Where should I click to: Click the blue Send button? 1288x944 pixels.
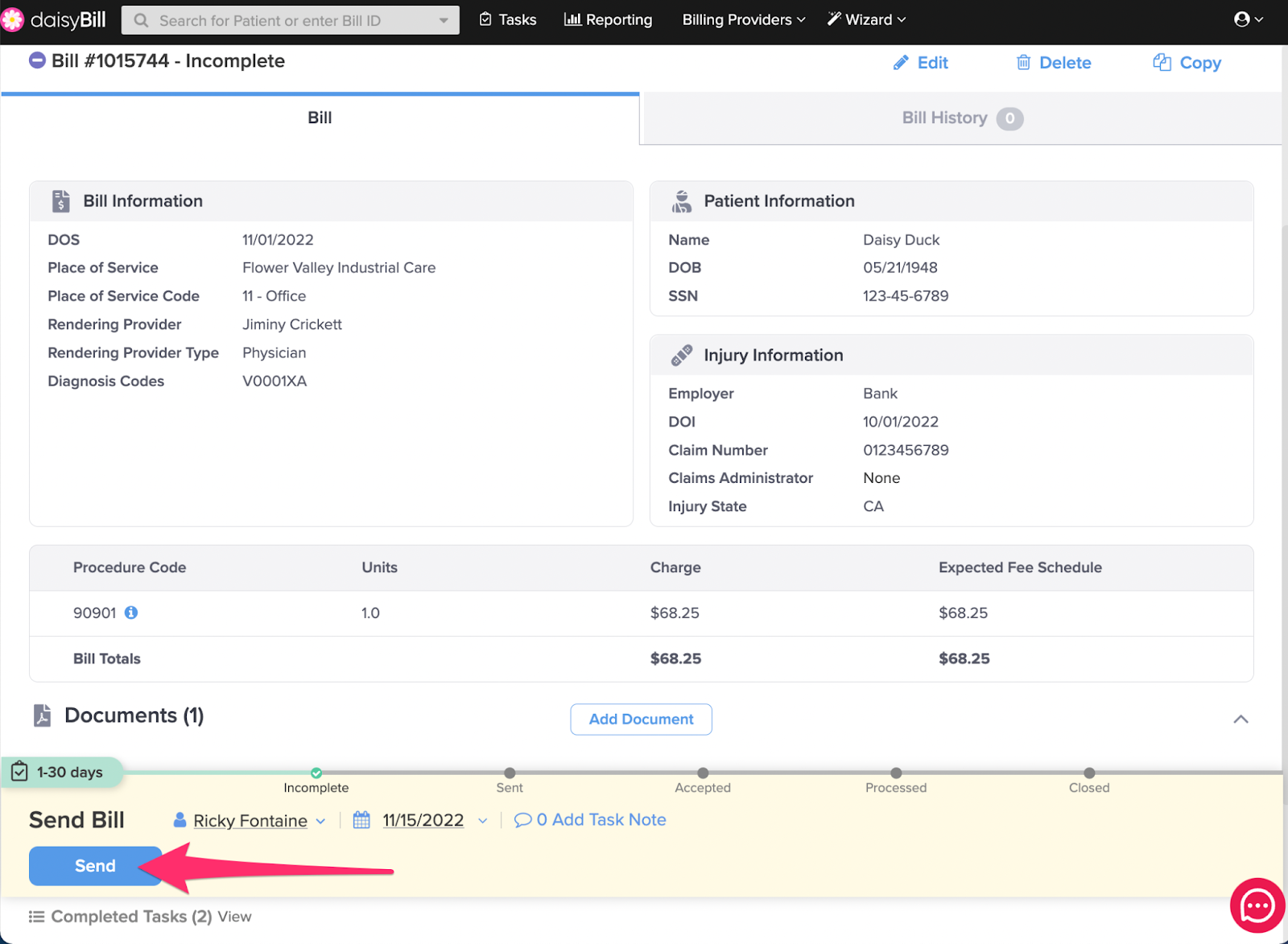click(x=95, y=866)
